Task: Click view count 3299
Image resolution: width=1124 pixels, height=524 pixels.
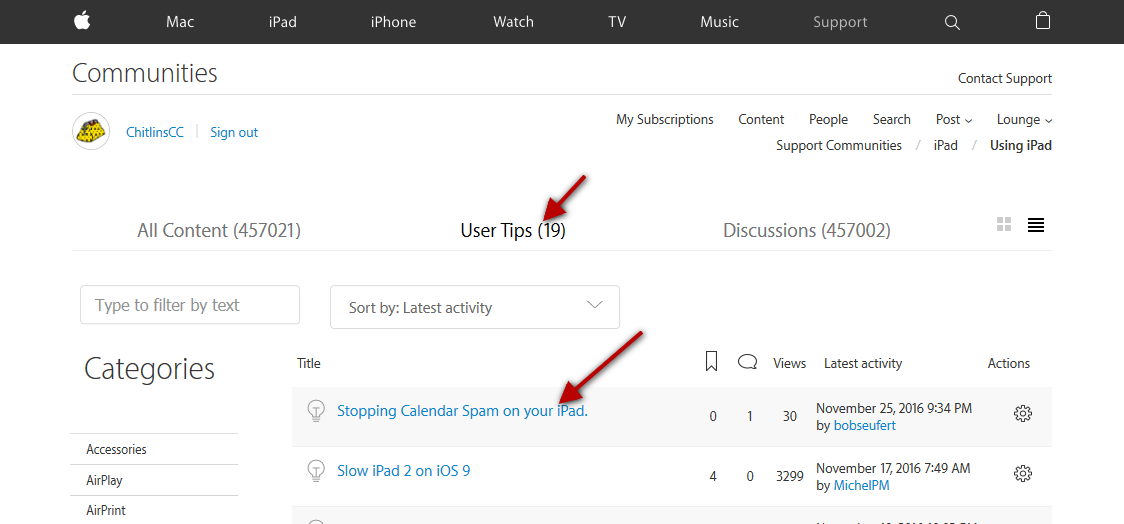Action: 789,476
